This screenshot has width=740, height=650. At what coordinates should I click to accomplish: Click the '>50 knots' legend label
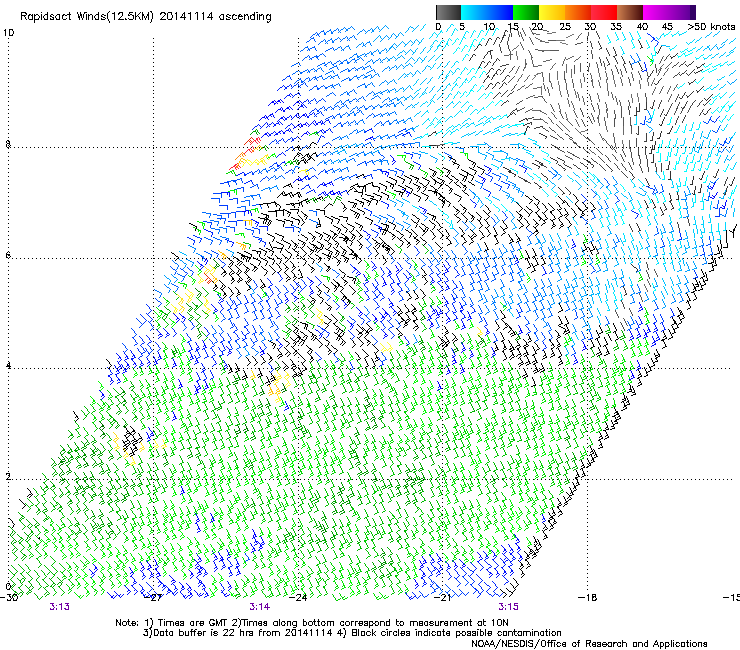point(711,26)
